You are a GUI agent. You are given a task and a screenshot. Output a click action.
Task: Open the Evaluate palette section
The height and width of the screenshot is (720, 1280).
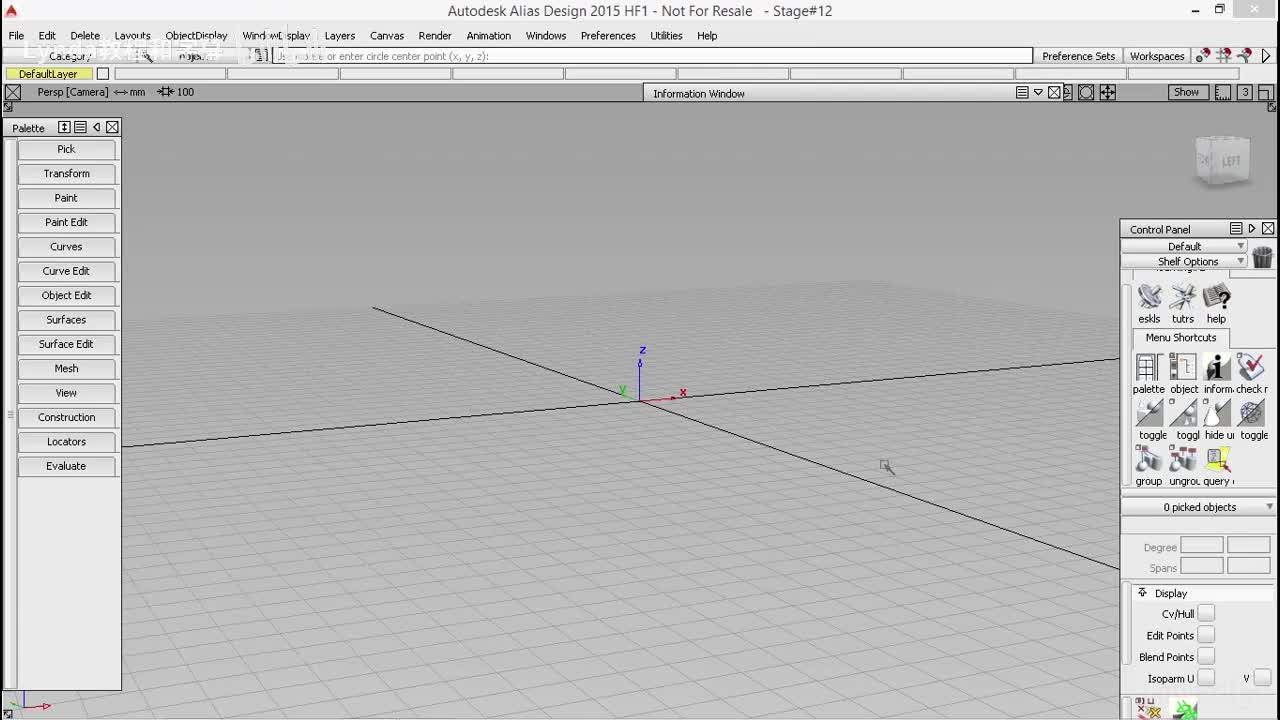point(66,466)
